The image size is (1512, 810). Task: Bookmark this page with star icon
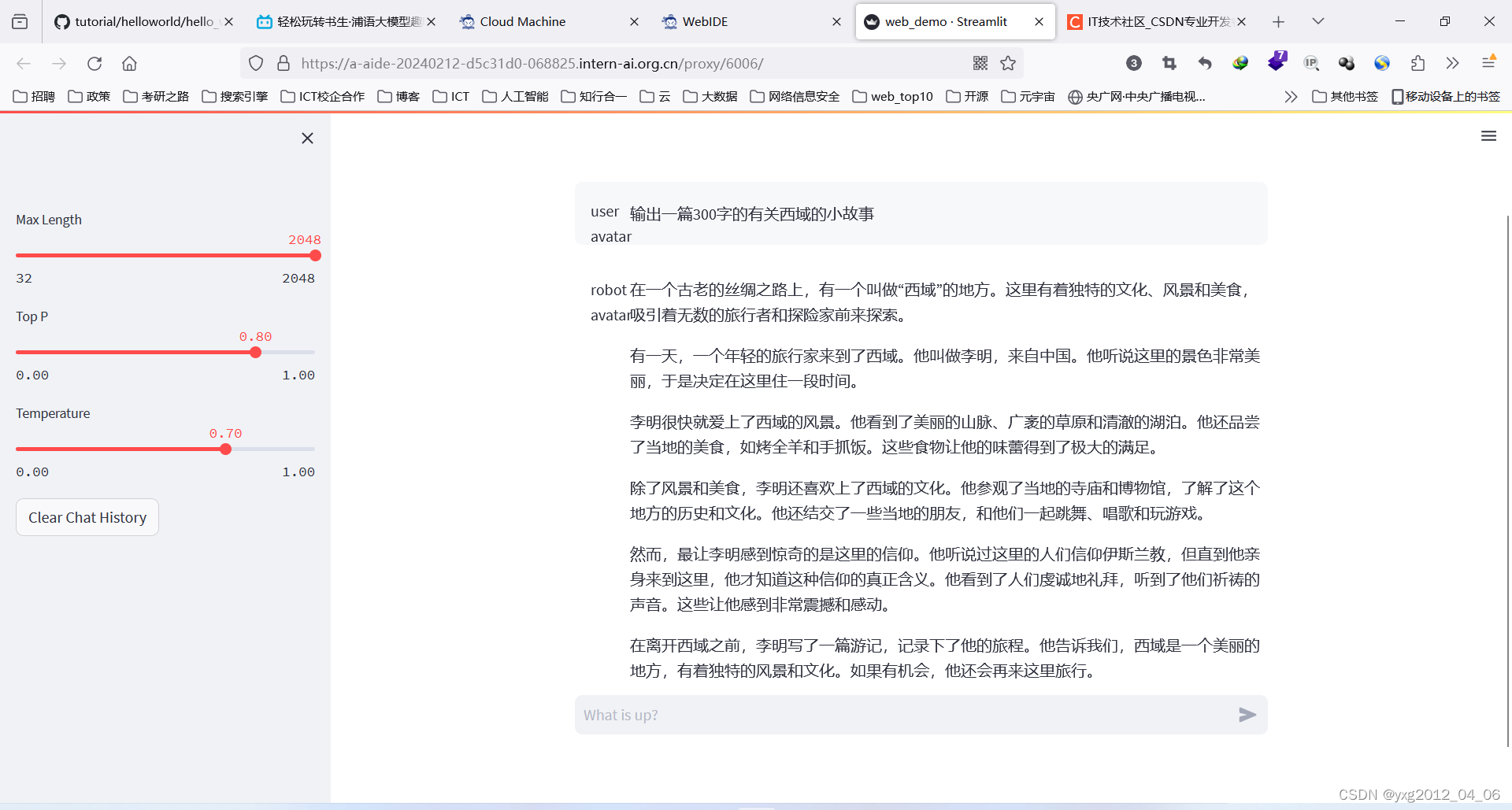[x=1008, y=64]
